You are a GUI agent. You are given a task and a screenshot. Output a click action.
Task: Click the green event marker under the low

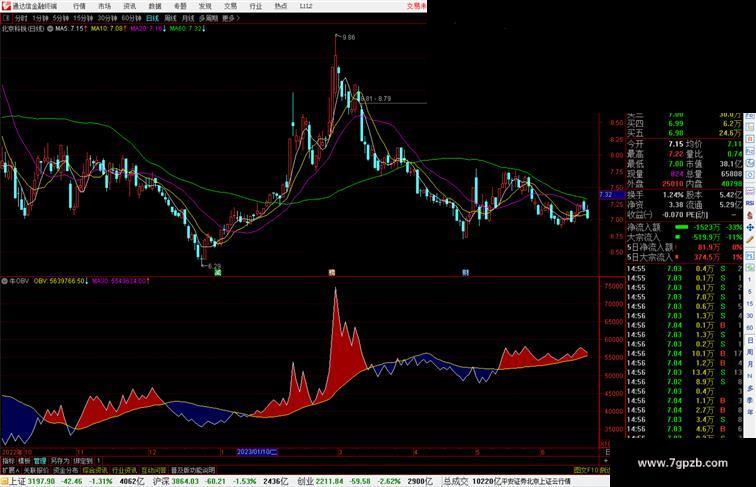click(218, 273)
